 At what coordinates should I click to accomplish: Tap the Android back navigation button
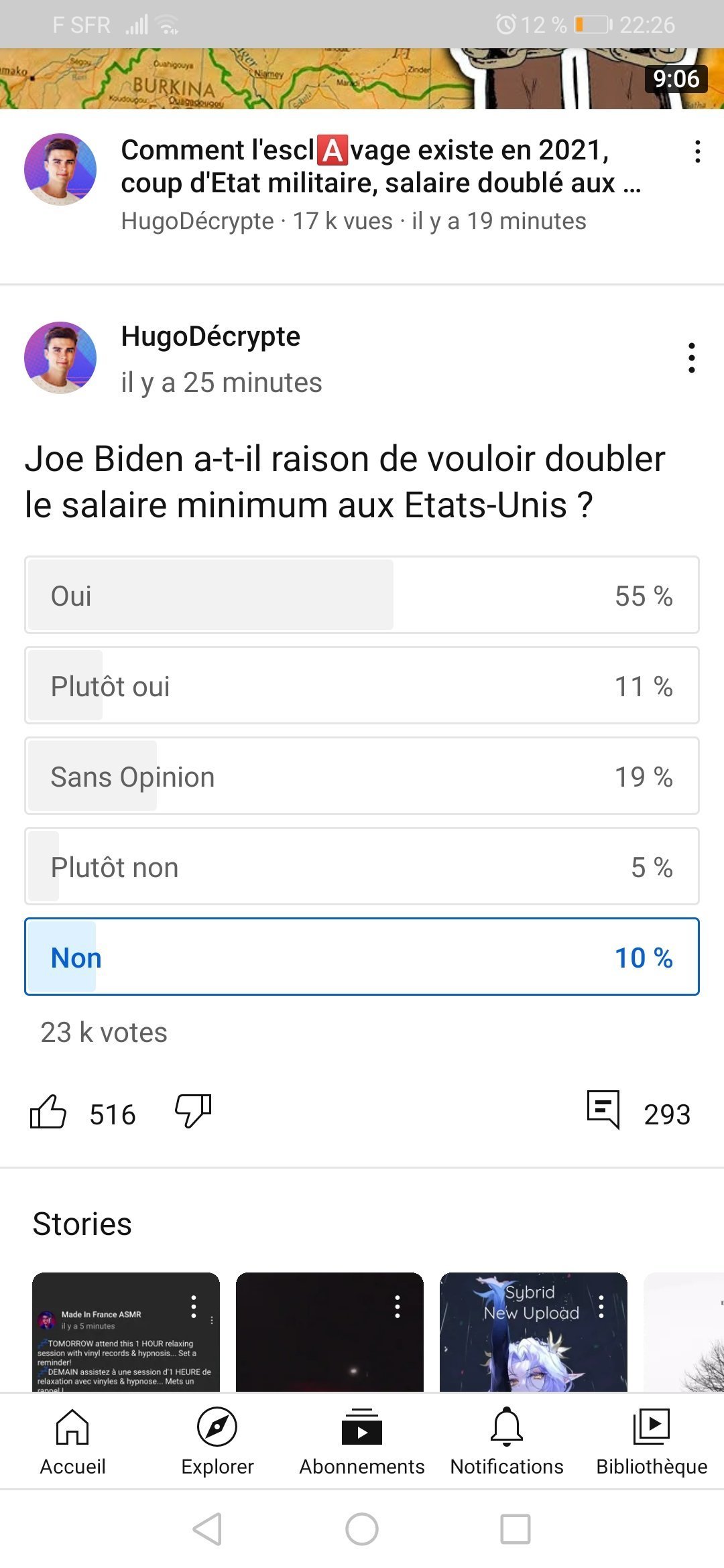click(x=207, y=1529)
